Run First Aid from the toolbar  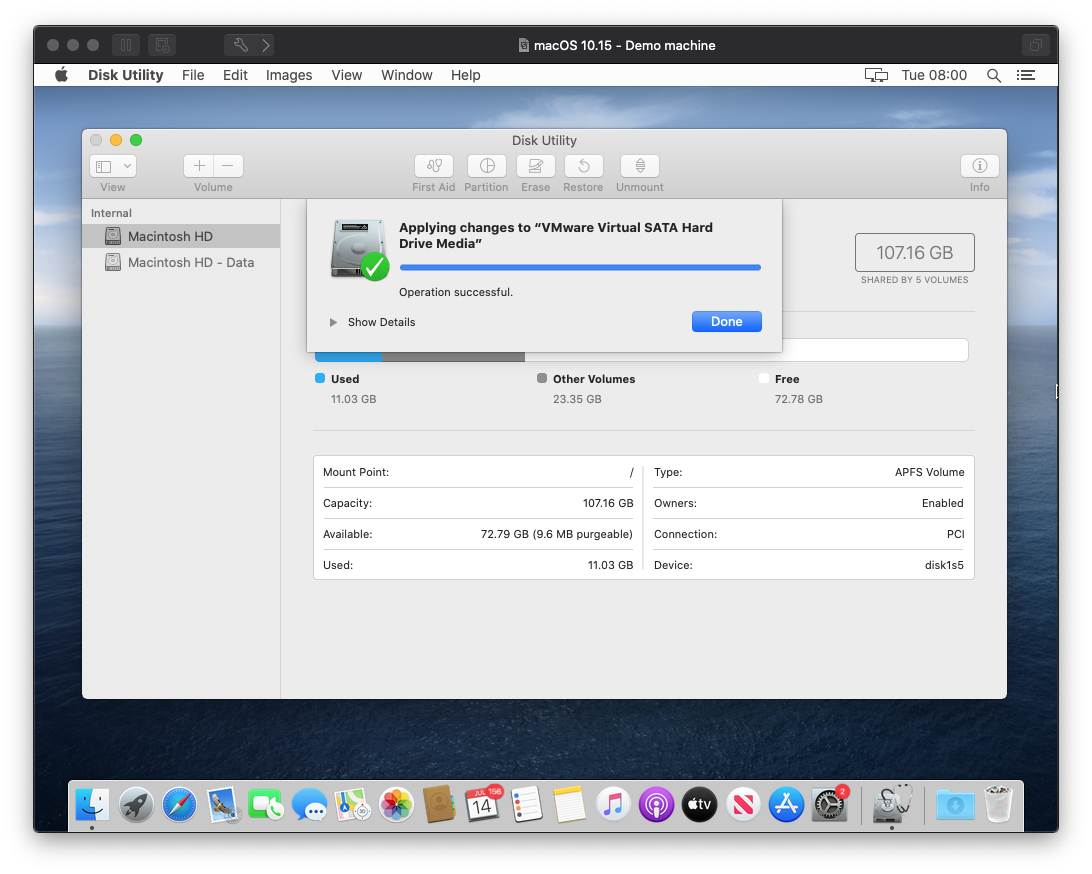coord(433,166)
